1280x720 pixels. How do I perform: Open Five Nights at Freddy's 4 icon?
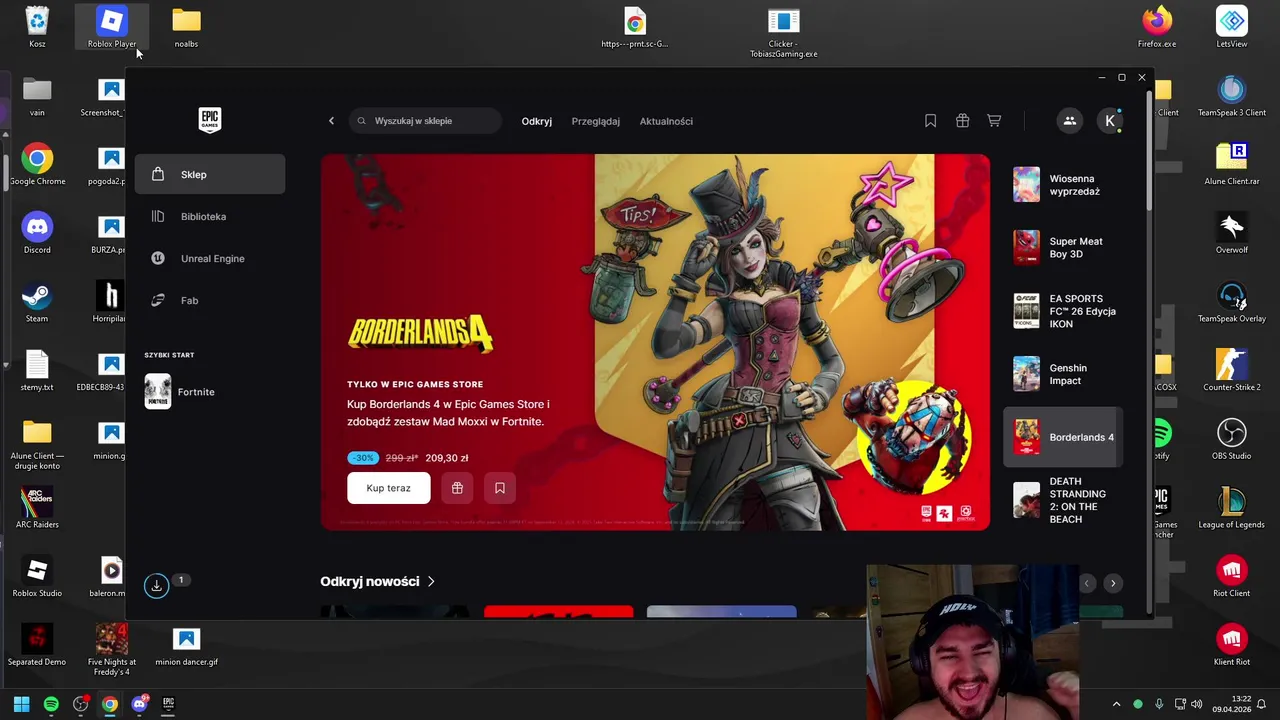(x=112, y=649)
